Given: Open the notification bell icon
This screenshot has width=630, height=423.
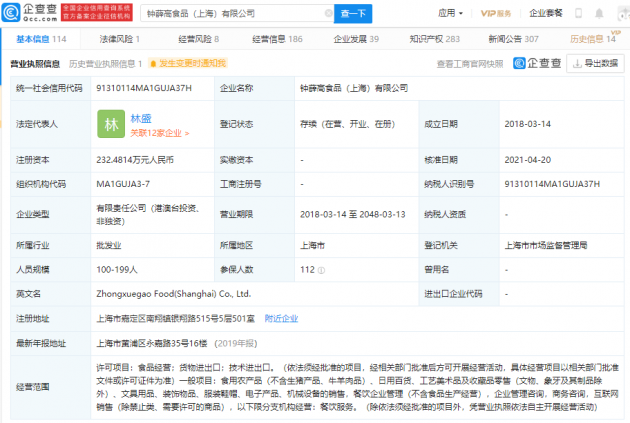Looking at the screenshot, I should coord(599,13).
